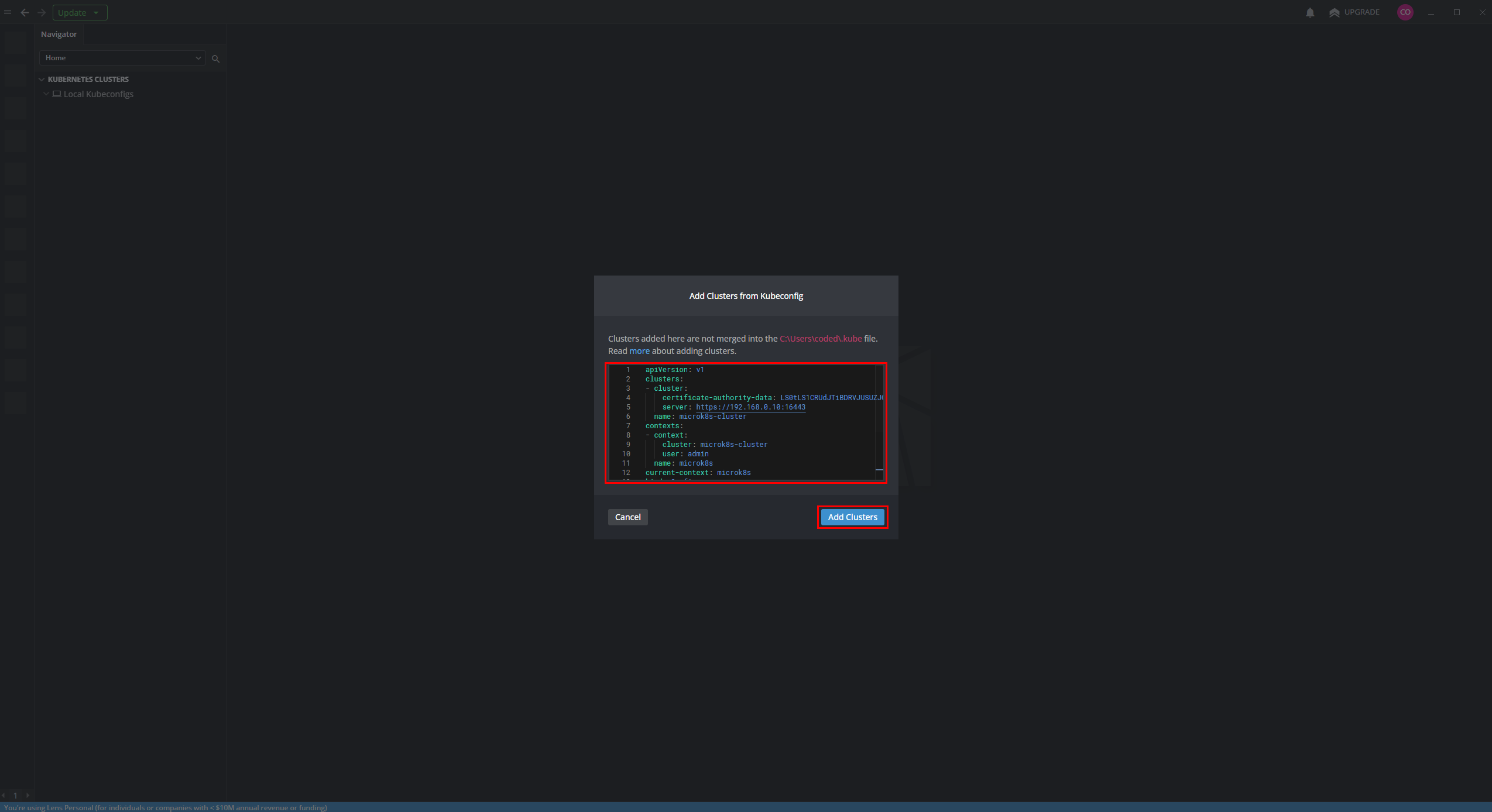Click the Navigator search magnifier icon
The height and width of the screenshot is (812, 1492).
click(x=215, y=59)
